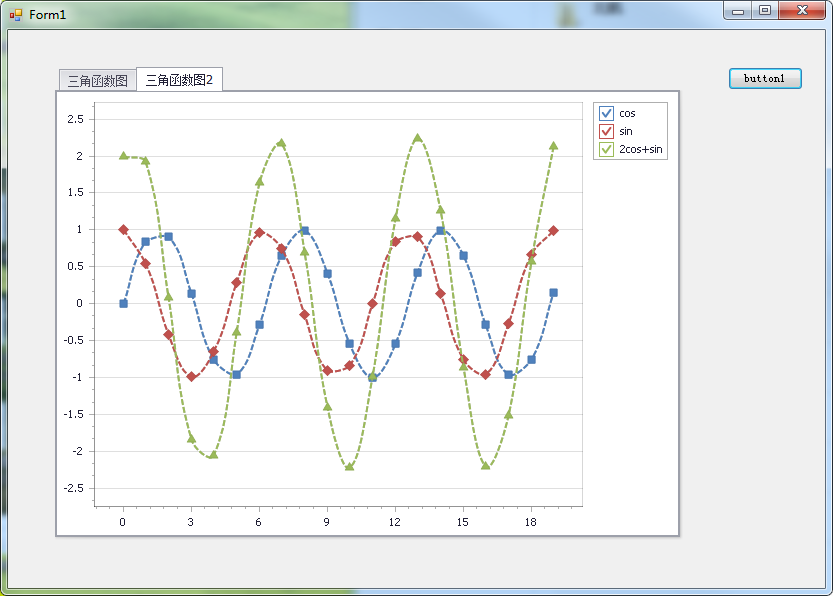Click the last green triangle marker at x=19

pyautogui.click(x=554, y=146)
